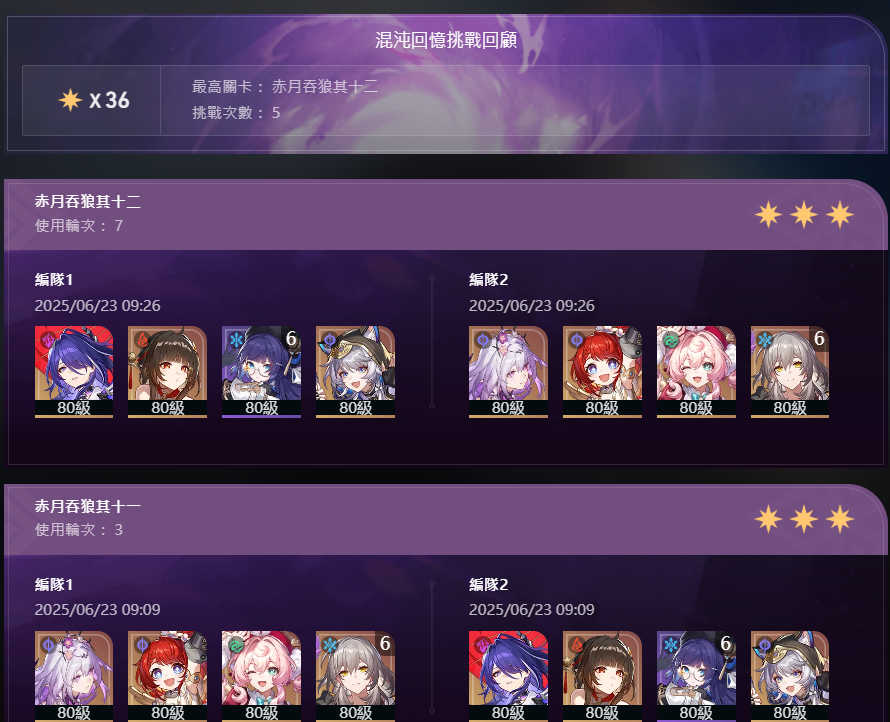
Task: Click the purple-haired character in stage twelve Team 1
Action: click(x=74, y=372)
